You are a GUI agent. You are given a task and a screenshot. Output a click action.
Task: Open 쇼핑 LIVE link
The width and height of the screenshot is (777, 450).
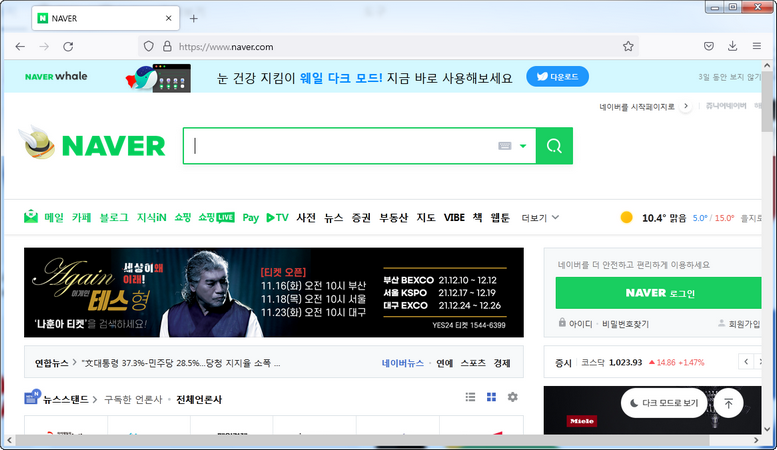pyautogui.click(x=217, y=218)
